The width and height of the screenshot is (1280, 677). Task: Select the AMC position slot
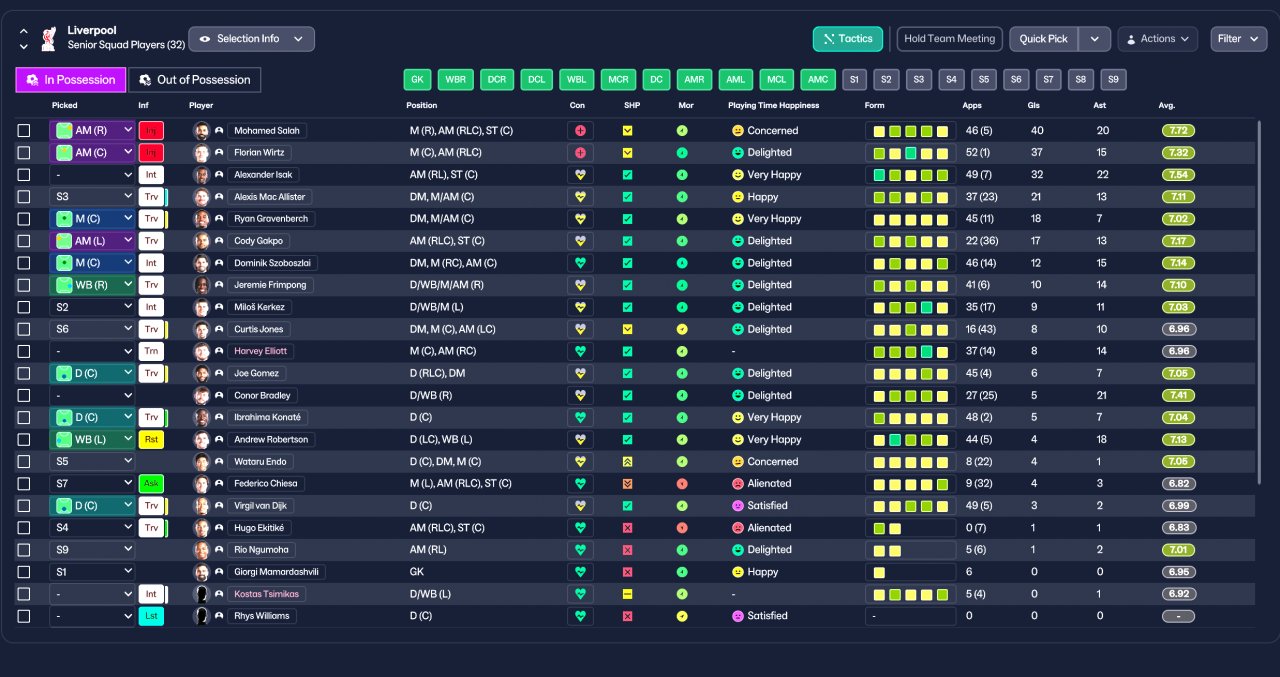(818, 80)
